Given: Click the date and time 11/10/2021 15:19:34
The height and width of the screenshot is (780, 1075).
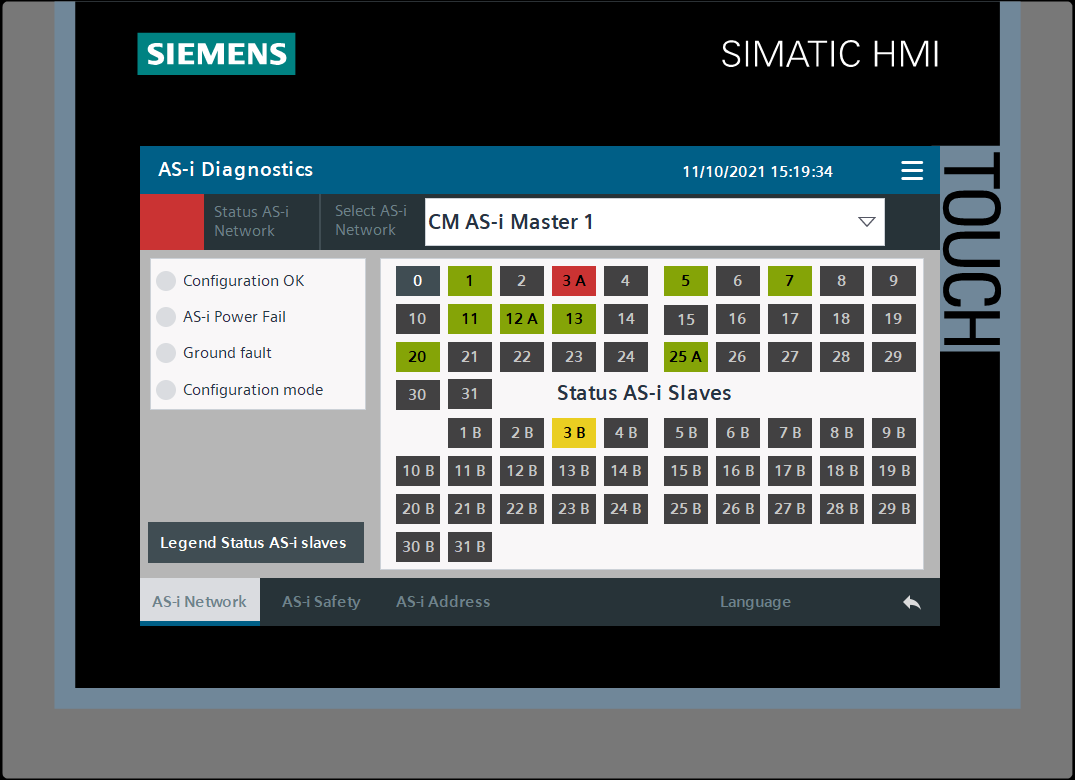Looking at the screenshot, I should coord(757,171).
